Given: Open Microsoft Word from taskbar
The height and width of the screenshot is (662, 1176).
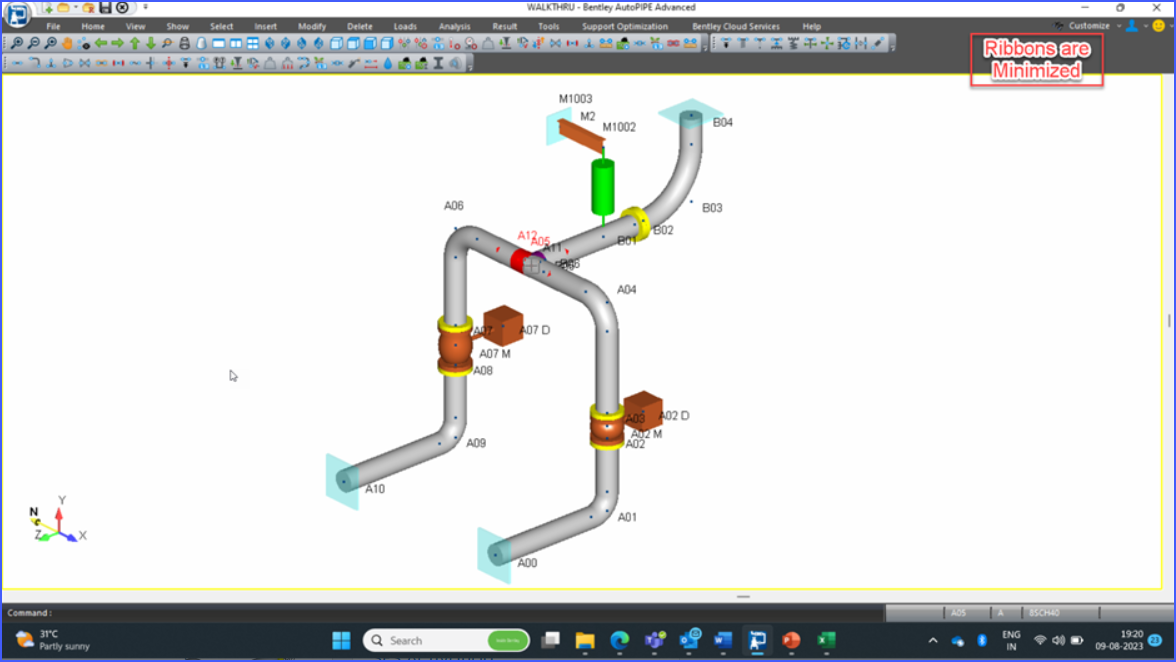Looking at the screenshot, I should point(723,640).
